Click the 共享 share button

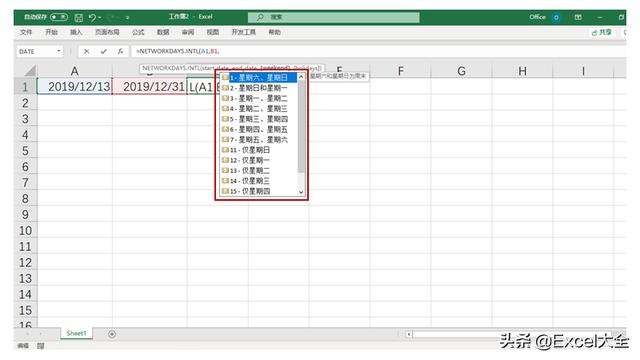602,32
